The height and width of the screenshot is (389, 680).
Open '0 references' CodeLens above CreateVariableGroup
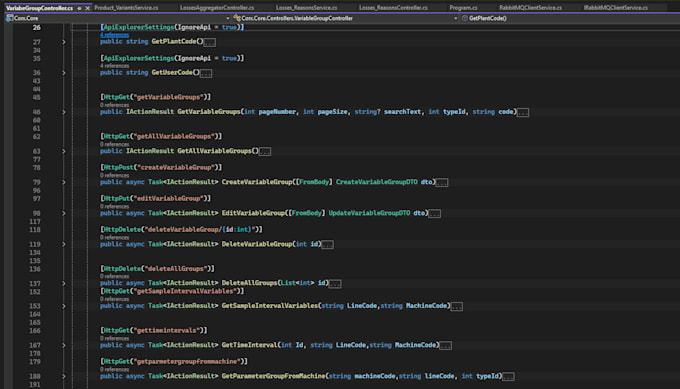tap(114, 175)
